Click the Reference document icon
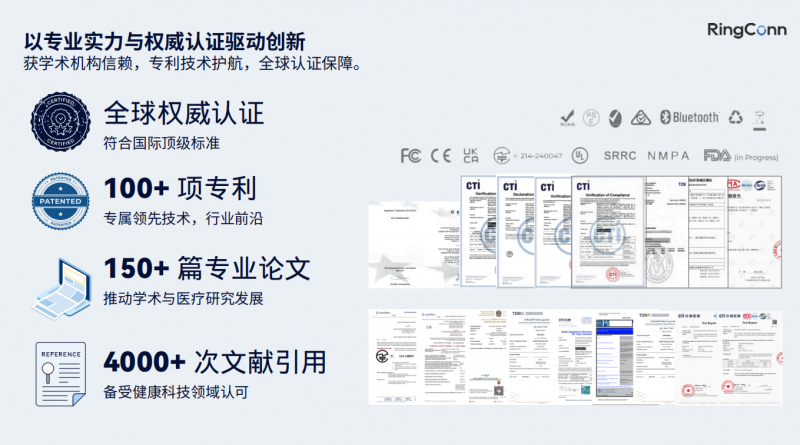 pos(60,373)
